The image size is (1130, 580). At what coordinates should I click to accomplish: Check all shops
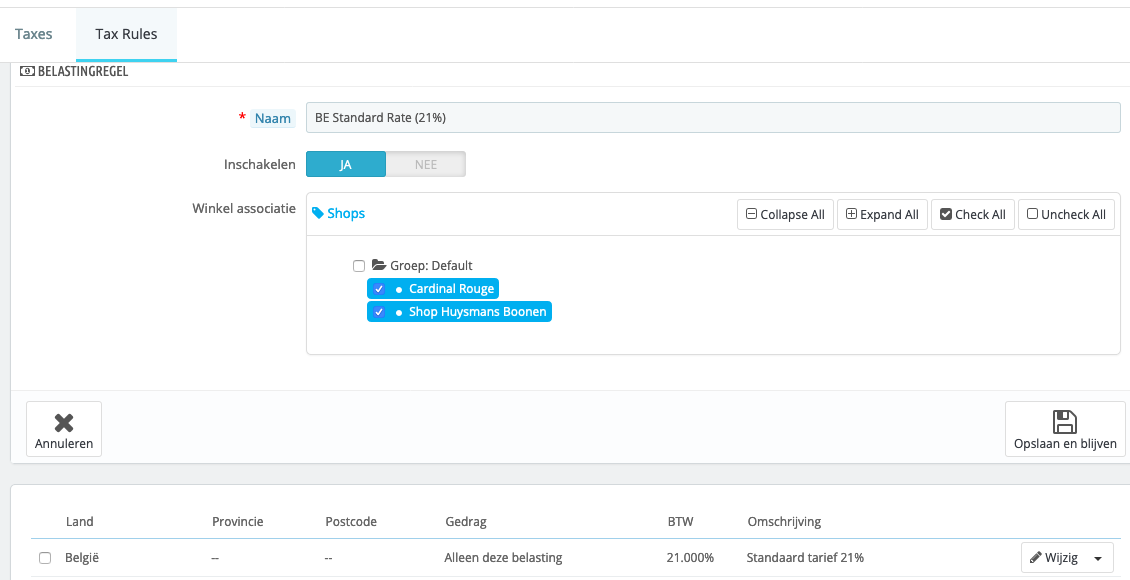(973, 214)
